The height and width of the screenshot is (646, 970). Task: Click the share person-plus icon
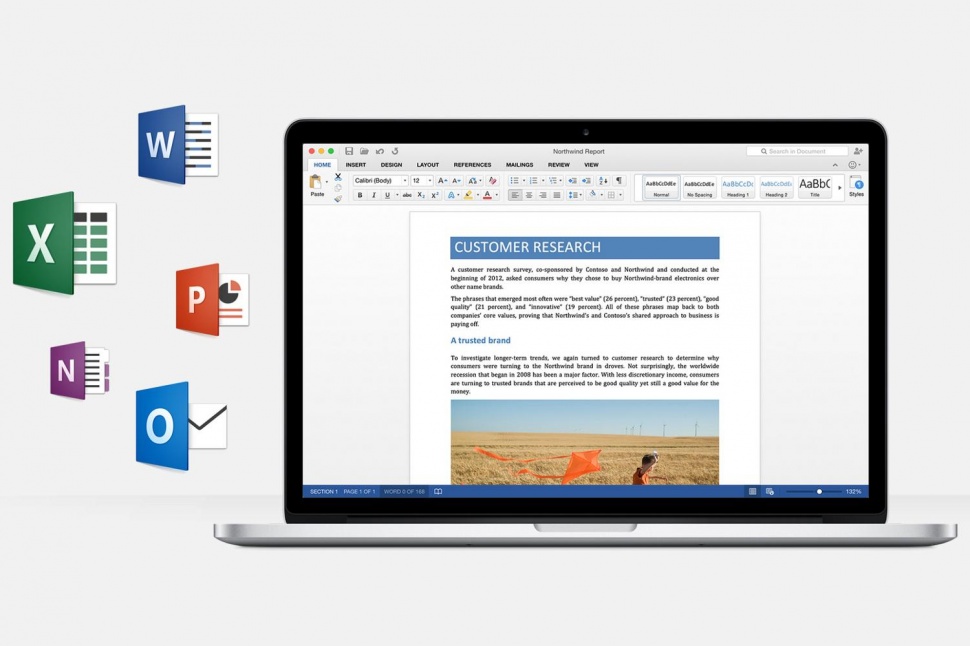click(858, 151)
